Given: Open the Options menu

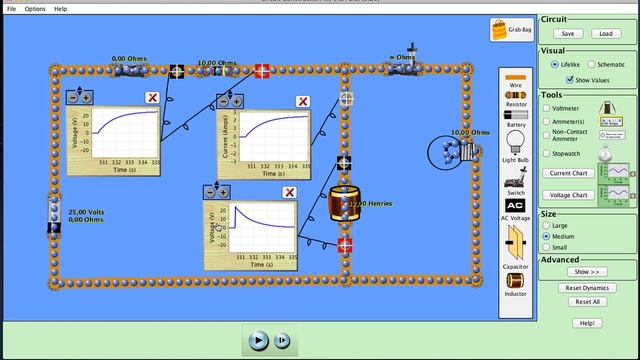Looking at the screenshot, I should [35, 9].
